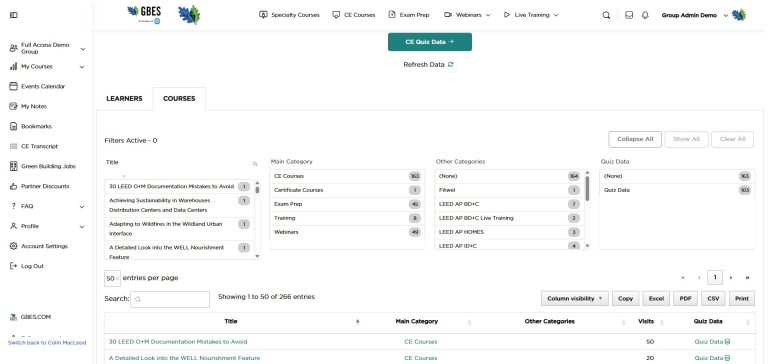This screenshot has width=768, height=364.
Task: Open the search magnifier in header
Action: tap(606, 15)
